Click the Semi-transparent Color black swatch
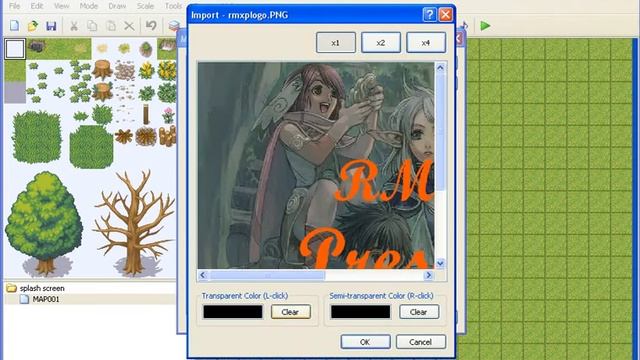The height and width of the screenshot is (360, 640). pyautogui.click(x=360, y=312)
